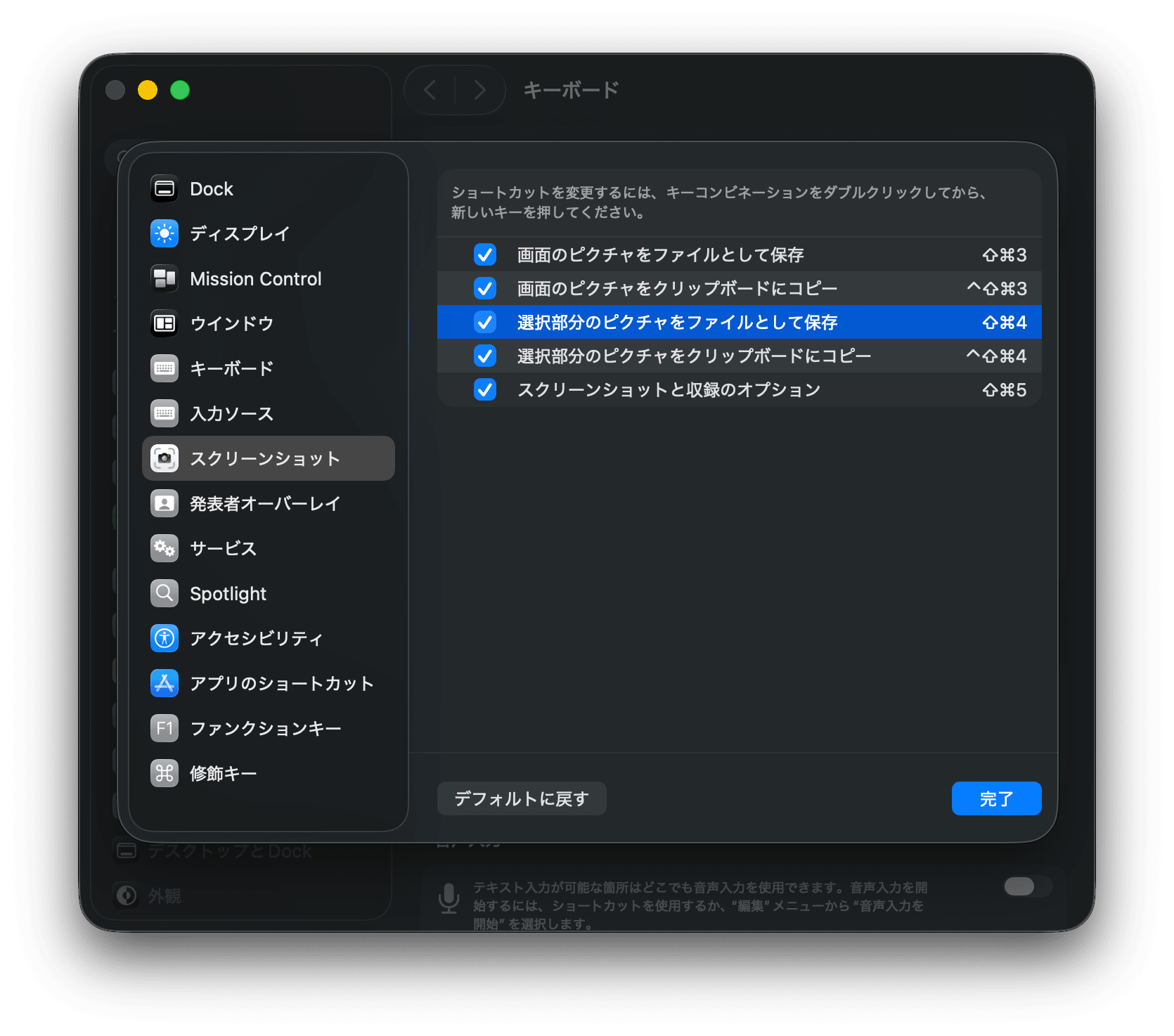The height and width of the screenshot is (1036, 1174).
Task: Click the ファンクションキー F1 icon
Action: click(x=165, y=728)
